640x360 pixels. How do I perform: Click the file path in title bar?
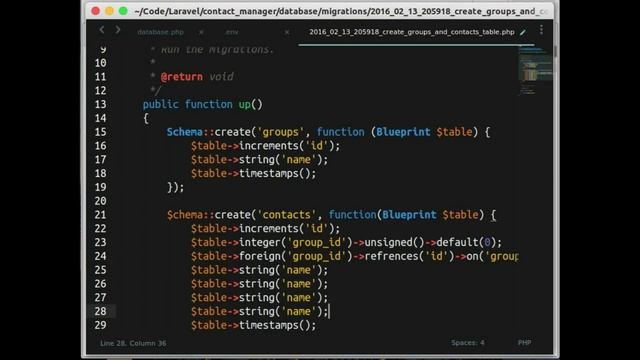pos(341,11)
